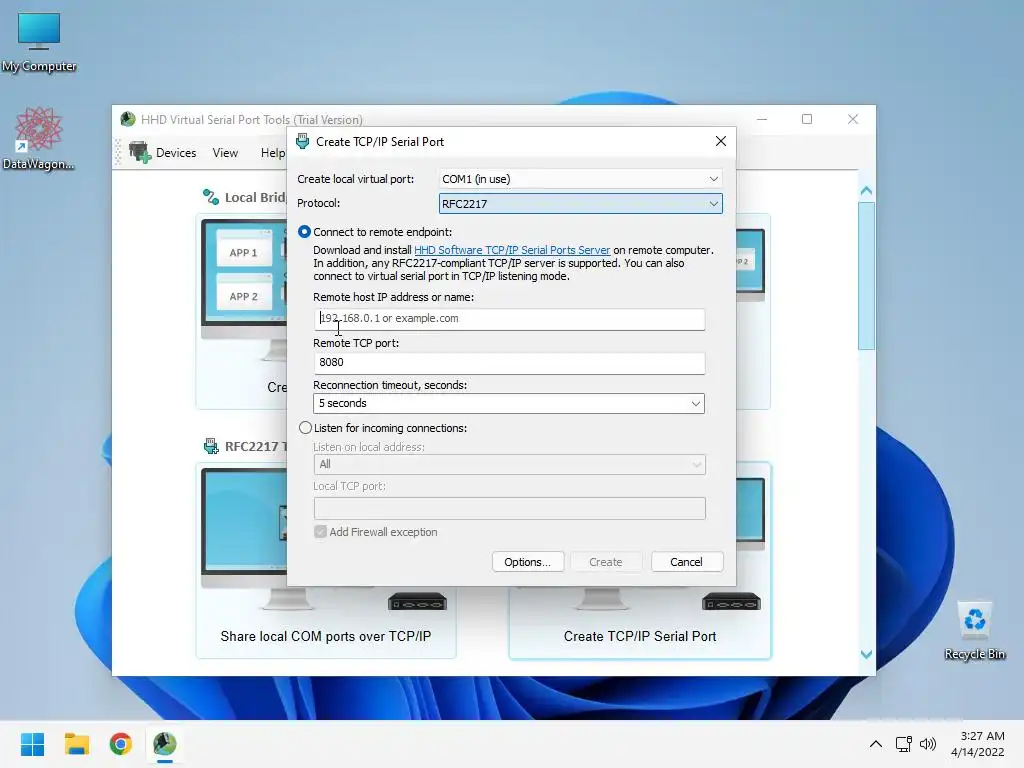This screenshot has height=768, width=1024.
Task: Open File Explorer from taskbar
Action: coord(76,744)
